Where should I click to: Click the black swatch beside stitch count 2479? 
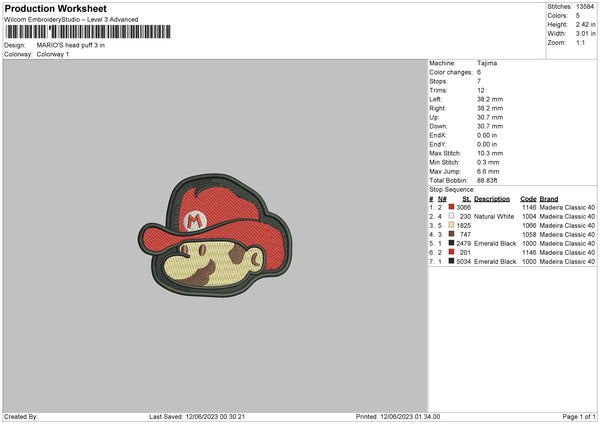(452, 243)
